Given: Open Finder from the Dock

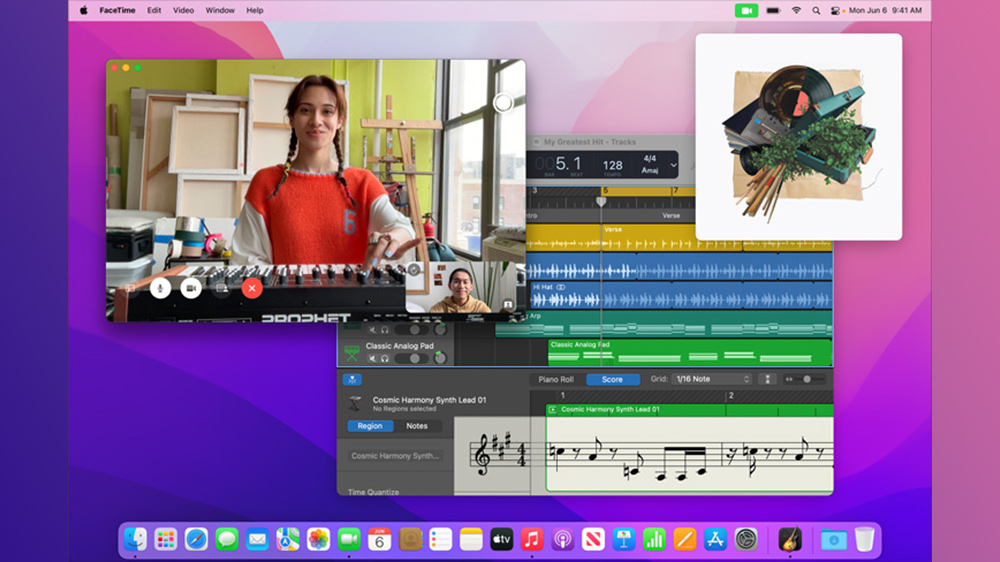Looking at the screenshot, I should (x=135, y=540).
